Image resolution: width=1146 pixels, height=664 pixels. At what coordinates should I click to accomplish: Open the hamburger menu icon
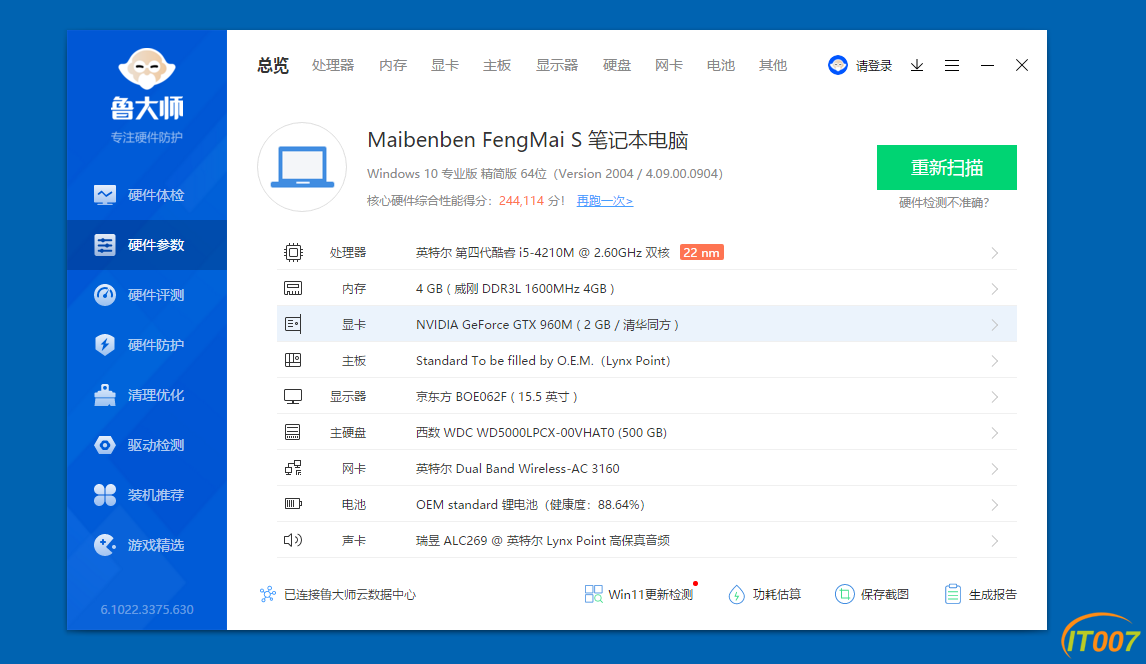pyautogui.click(x=952, y=66)
